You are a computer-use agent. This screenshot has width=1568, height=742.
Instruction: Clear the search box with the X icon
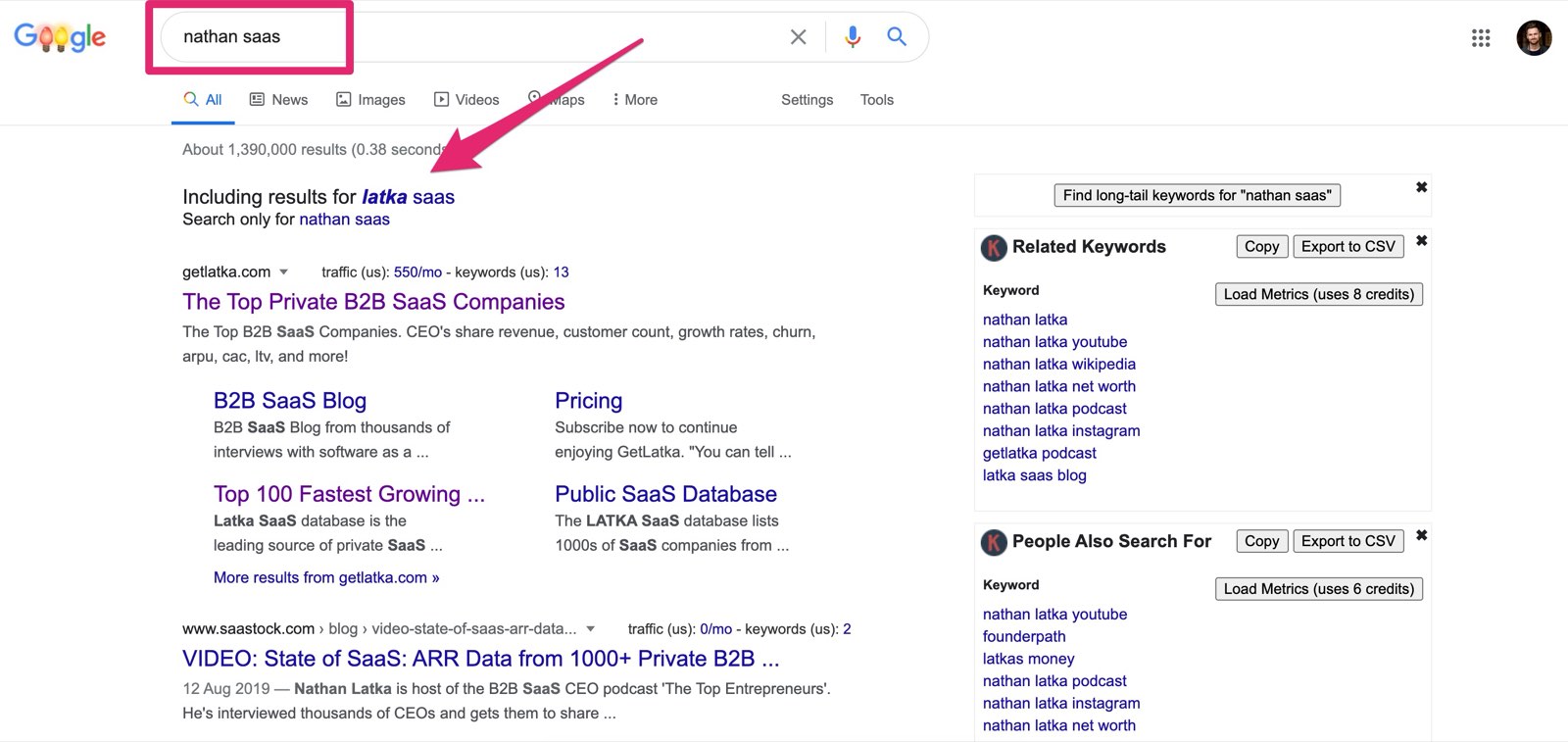(x=799, y=37)
